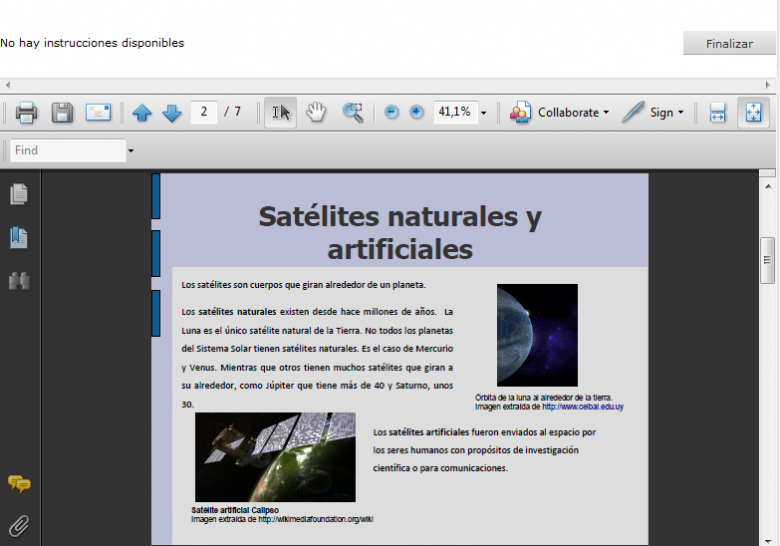The width and height of the screenshot is (780, 546).
Task: Click the zoom in plus button
Action: pyautogui.click(x=416, y=112)
